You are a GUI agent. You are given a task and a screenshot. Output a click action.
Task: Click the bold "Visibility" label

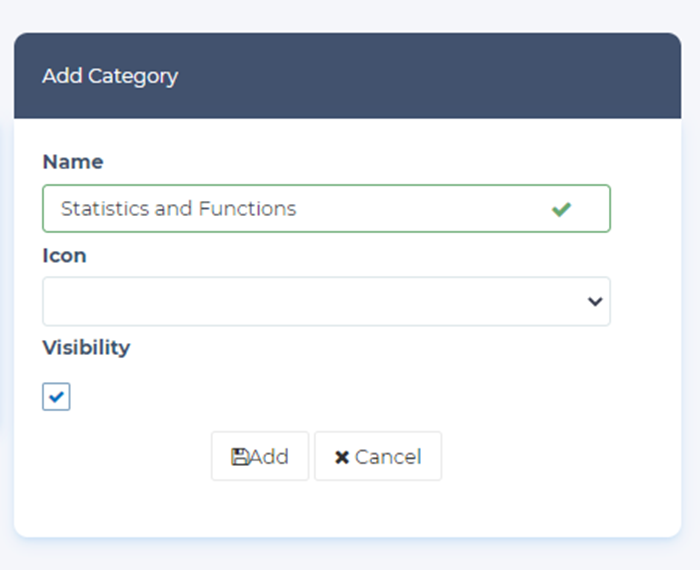86,348
